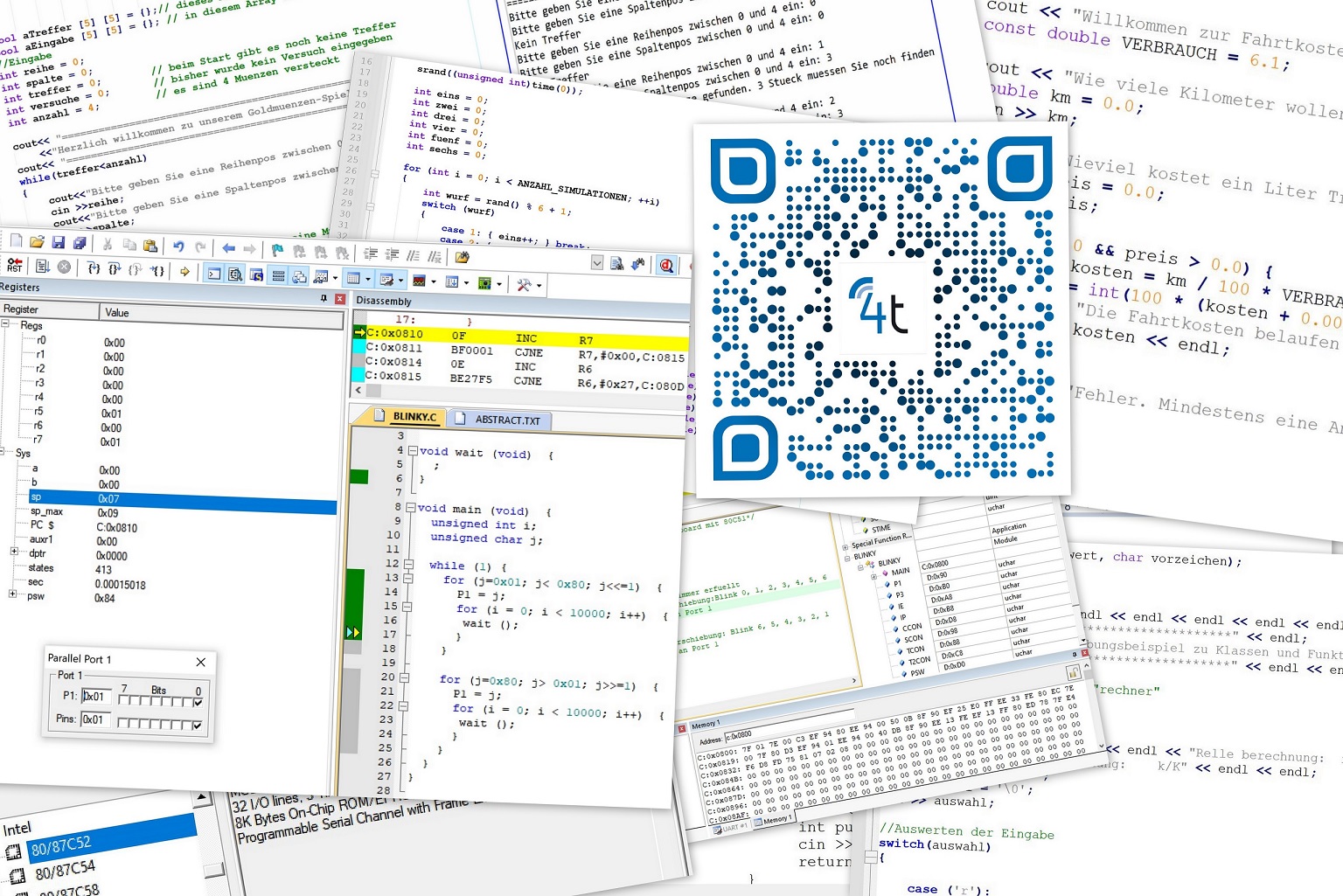Viewport: 1343px width, 896px height.
Task: Toggle the Call Stack Window icon
Action: coord(299,276)
